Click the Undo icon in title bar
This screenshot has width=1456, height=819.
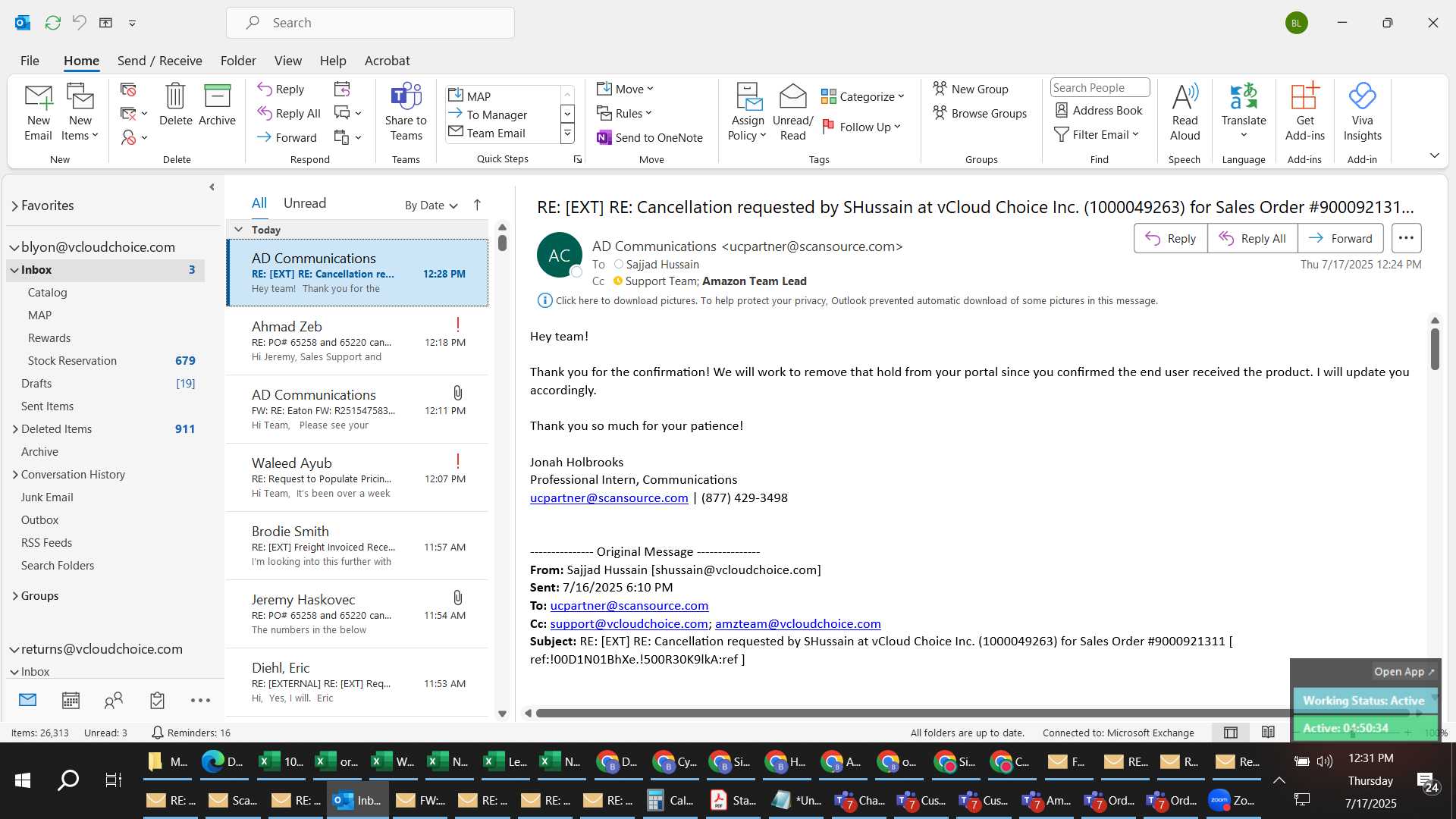tap(79, 23)
